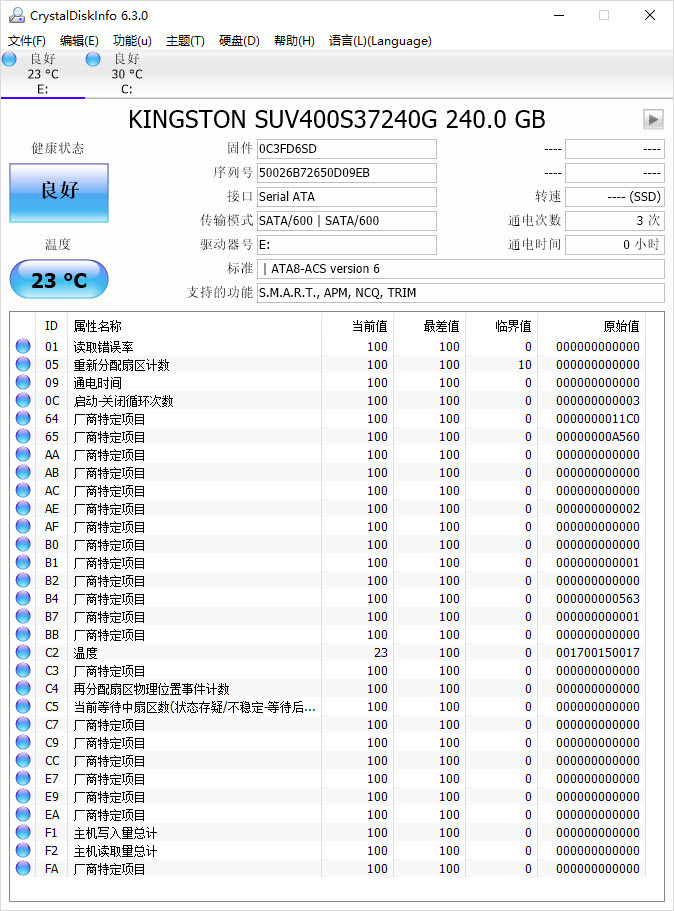Image resolution: width=674 pixels, height=911 pixels.
Task: Click status icon for attribute B1
Action: point(23,562)
